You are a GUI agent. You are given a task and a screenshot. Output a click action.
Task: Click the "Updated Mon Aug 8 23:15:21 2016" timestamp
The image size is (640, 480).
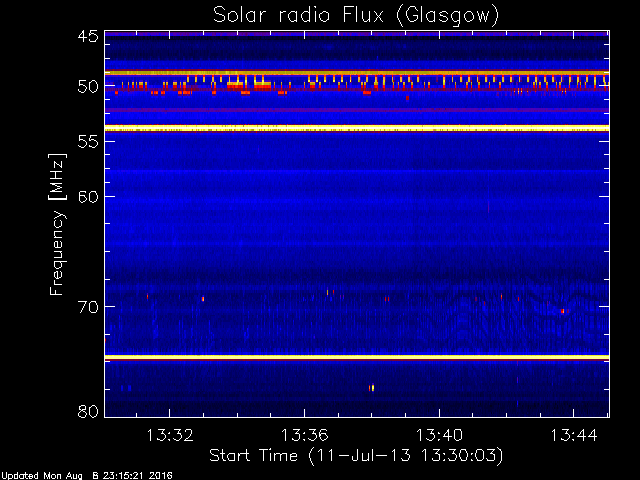point(87,476)
